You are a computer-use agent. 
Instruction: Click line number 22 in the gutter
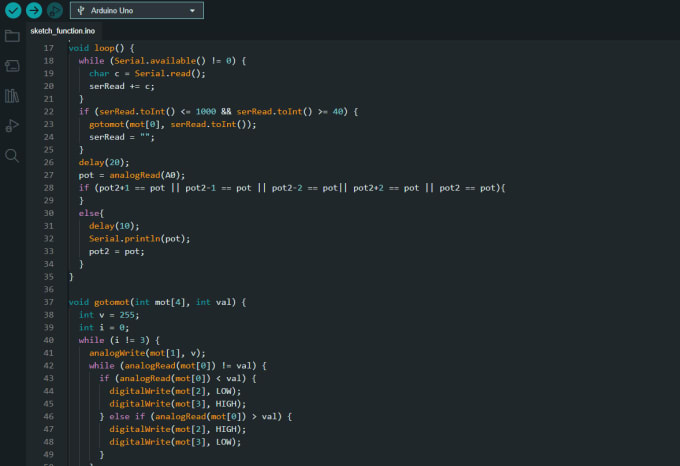(x=49, y=112)
